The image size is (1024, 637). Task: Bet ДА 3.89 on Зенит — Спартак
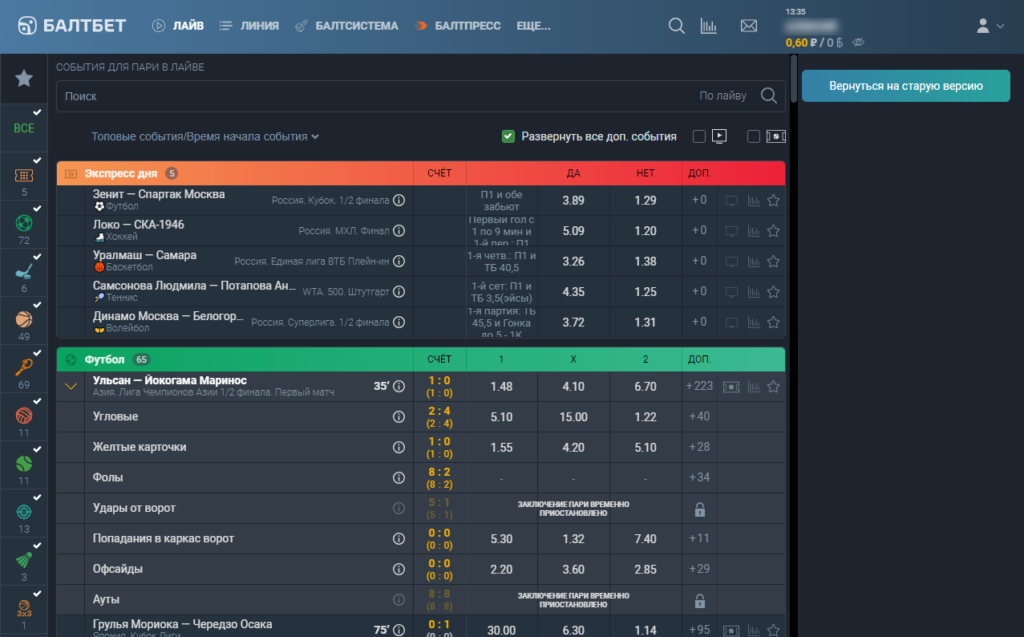point(573,201)
